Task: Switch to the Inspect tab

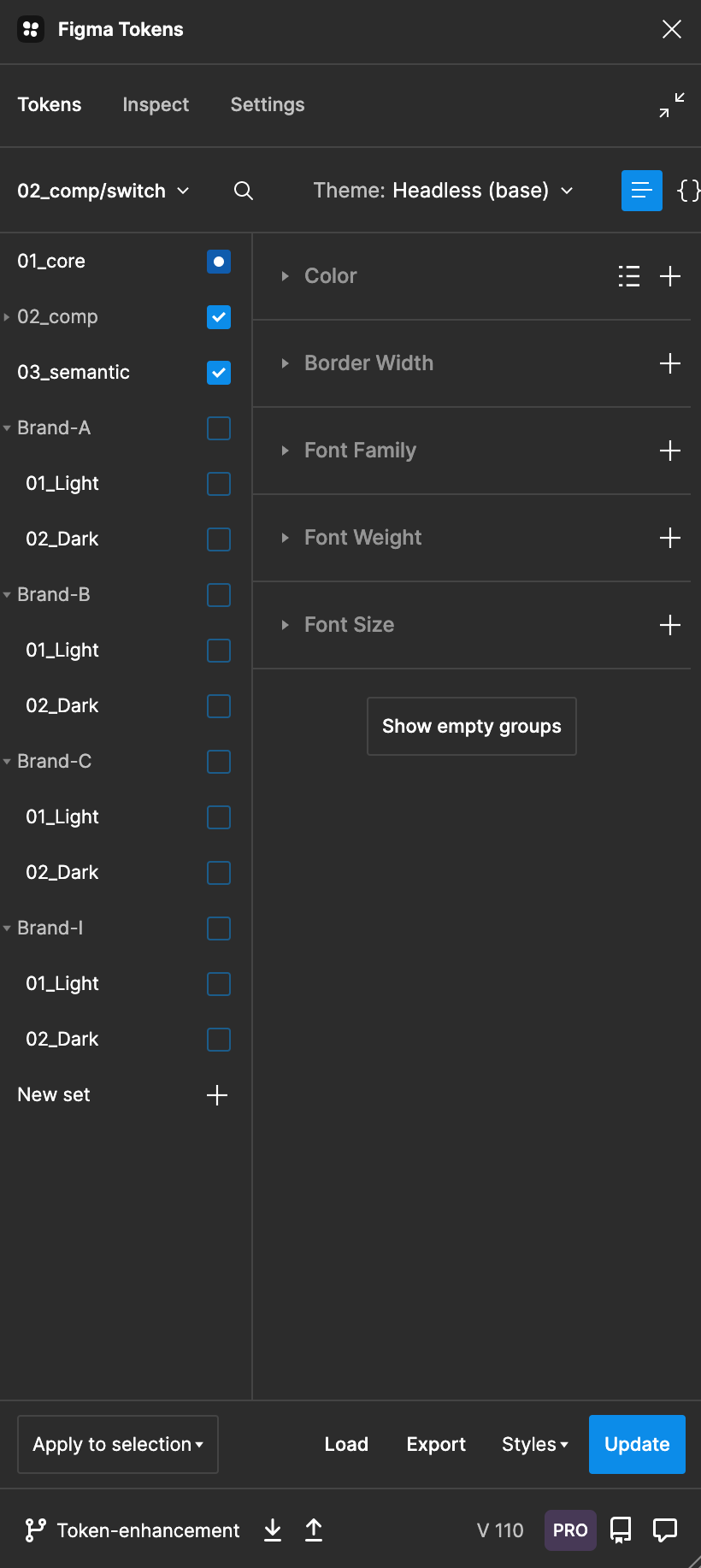Action: pos(156,105)
